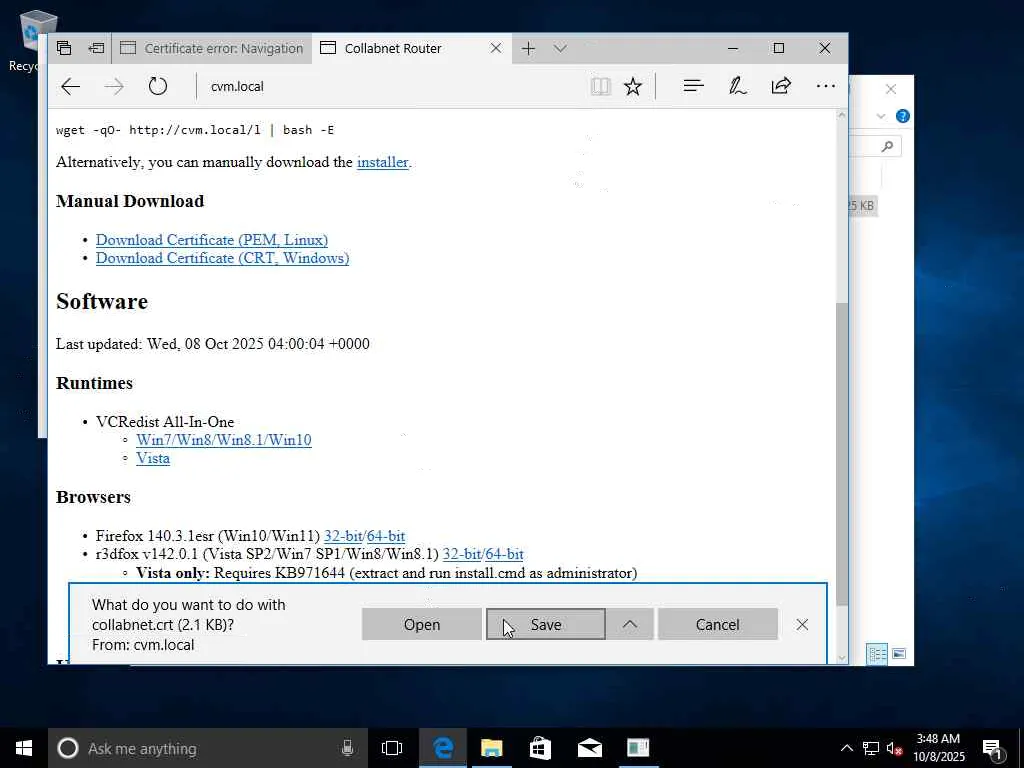This screenshot has width=1024, height=768.
Task: Download Firefox 64-bit link
Action: click(x=386, y=536)
